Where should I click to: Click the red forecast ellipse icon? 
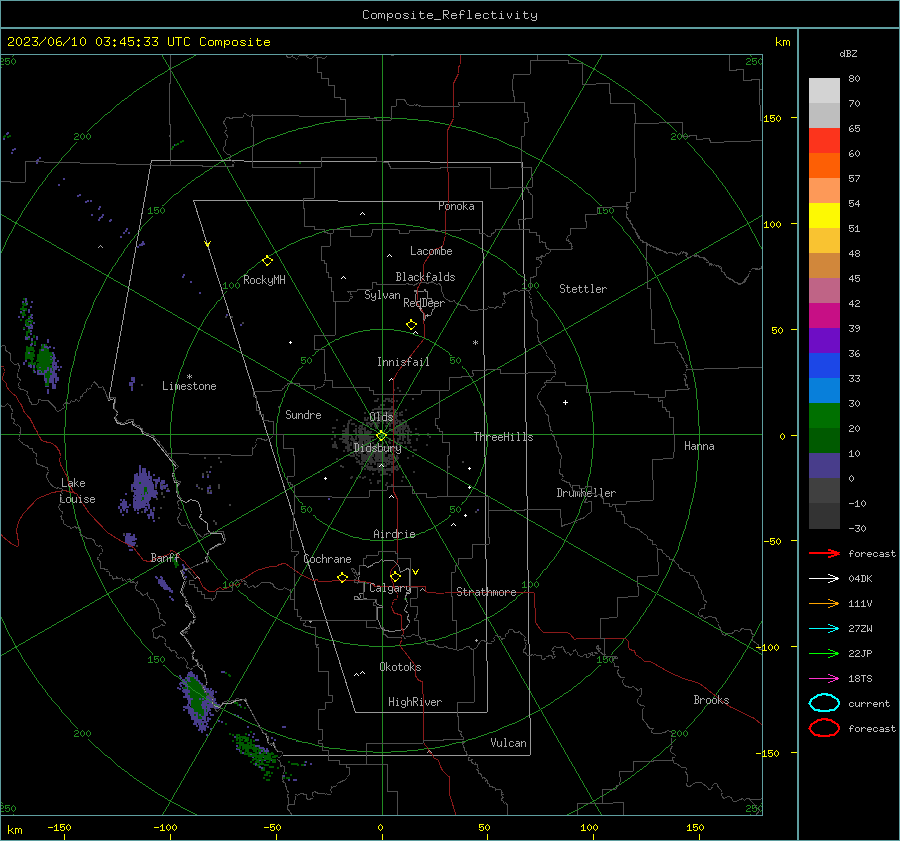click(x=824, y=728)
